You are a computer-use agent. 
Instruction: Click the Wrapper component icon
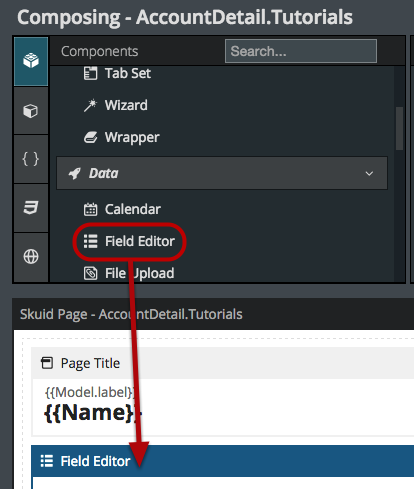(90, 137)
